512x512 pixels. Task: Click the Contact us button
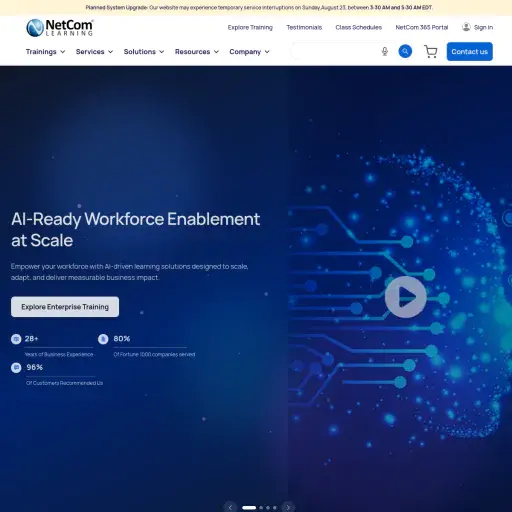pos(470,52)
